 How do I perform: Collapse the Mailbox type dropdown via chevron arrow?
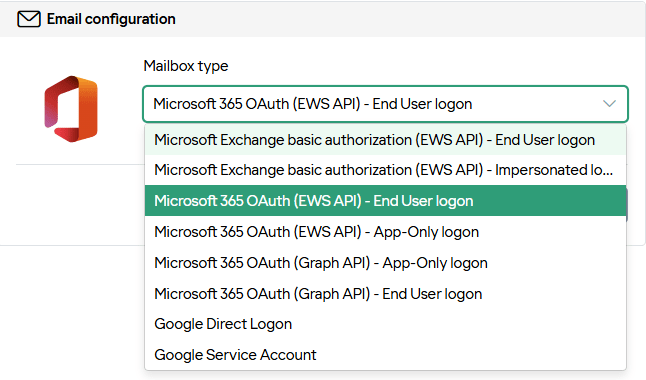pos(609,103)
